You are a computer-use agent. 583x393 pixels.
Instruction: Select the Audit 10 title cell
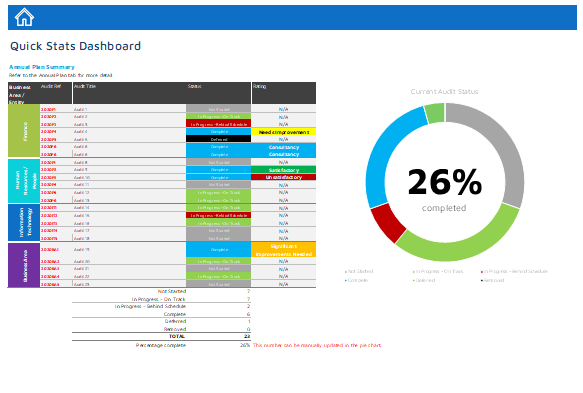point(129,177)
